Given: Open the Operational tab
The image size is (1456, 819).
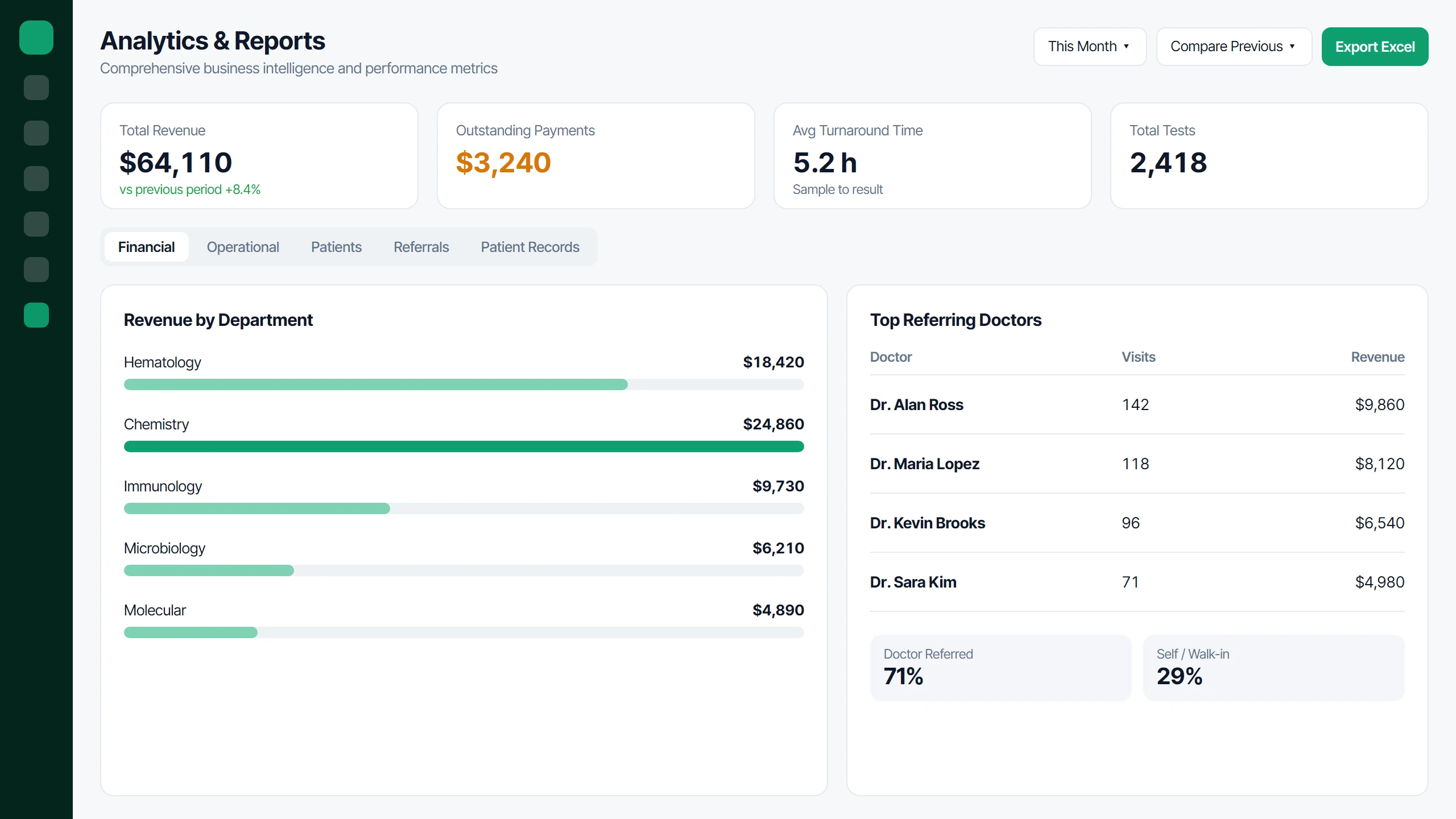Looking at the screenshot, I should tap(243, 247).
